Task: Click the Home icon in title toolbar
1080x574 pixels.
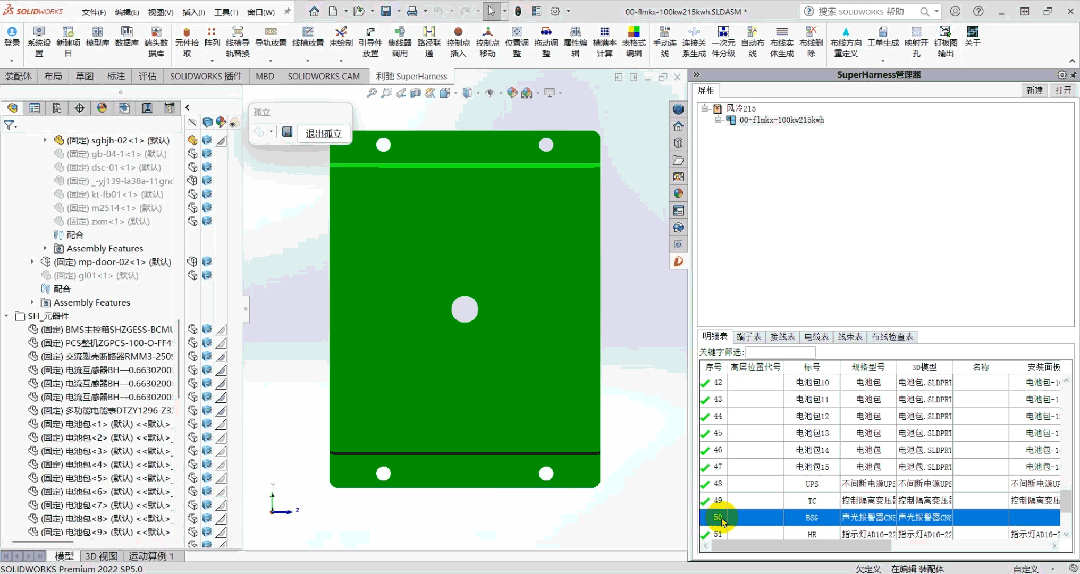Action: tap(314, 12)
